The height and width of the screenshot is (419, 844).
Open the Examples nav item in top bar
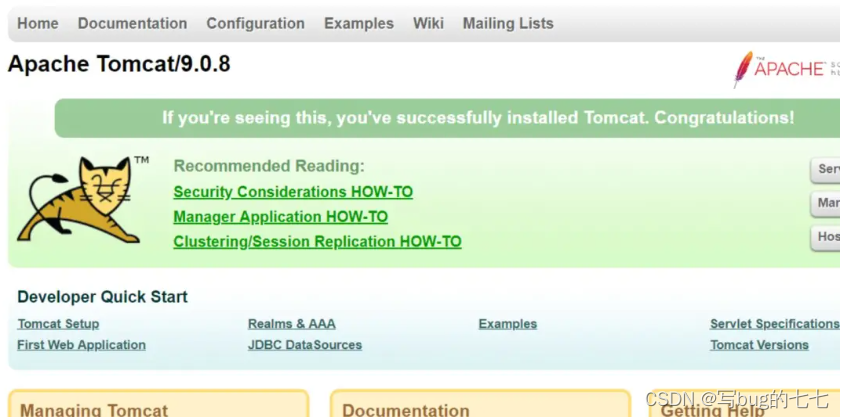pyautogui.click(x=359, y=24)
